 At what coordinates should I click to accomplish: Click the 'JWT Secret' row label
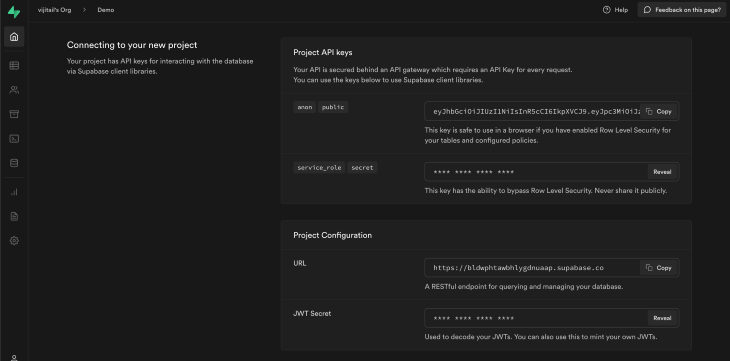coord(312,314)
